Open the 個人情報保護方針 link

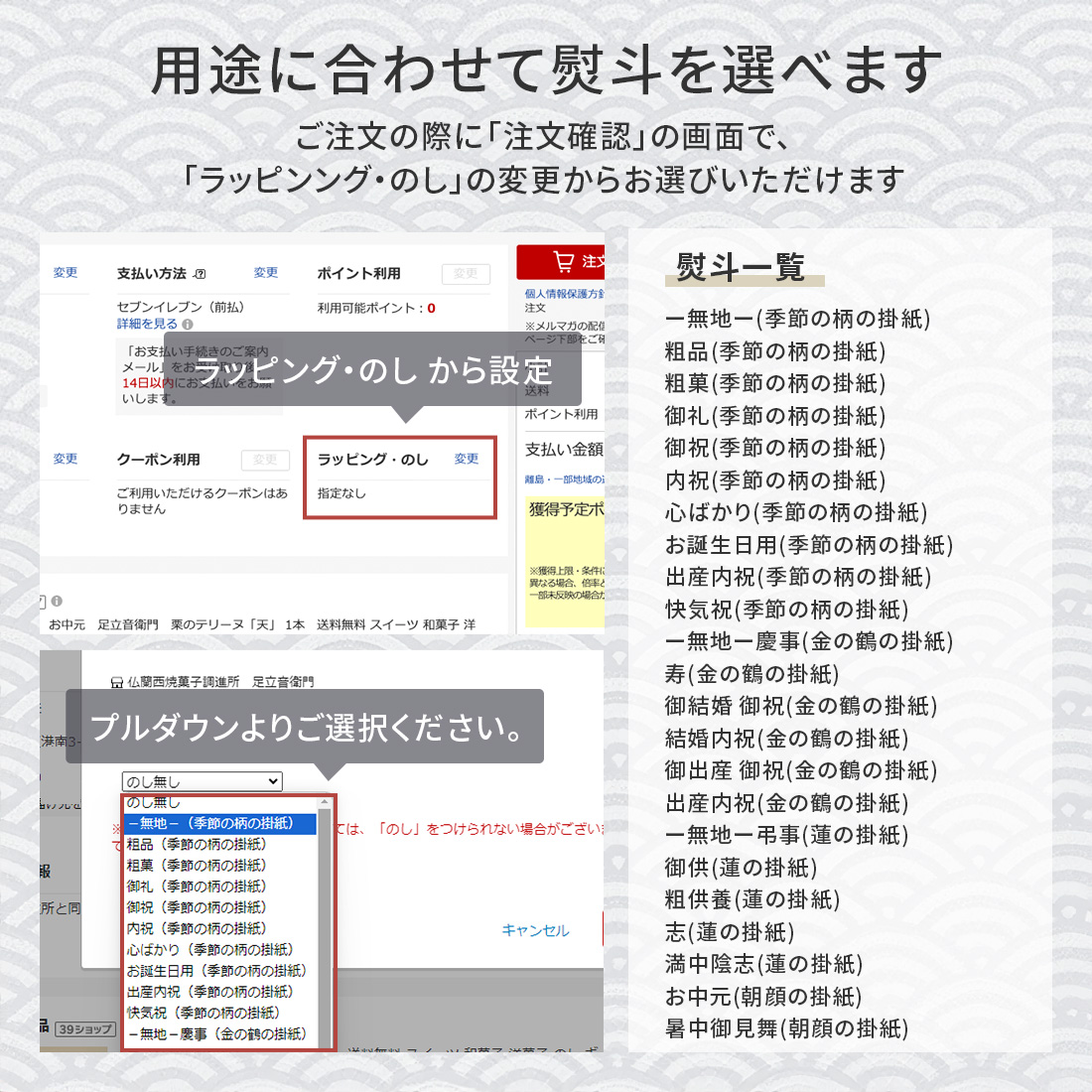click(x=564, y=294)
